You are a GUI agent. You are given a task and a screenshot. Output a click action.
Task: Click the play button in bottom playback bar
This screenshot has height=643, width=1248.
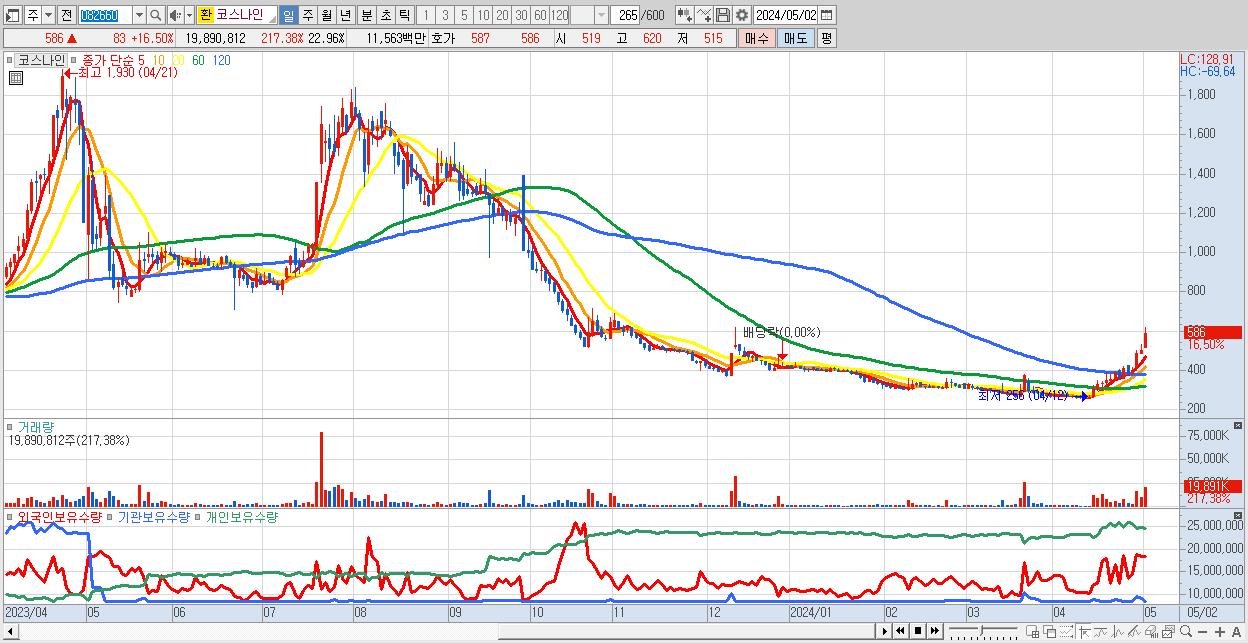click(x=885, y=631)
